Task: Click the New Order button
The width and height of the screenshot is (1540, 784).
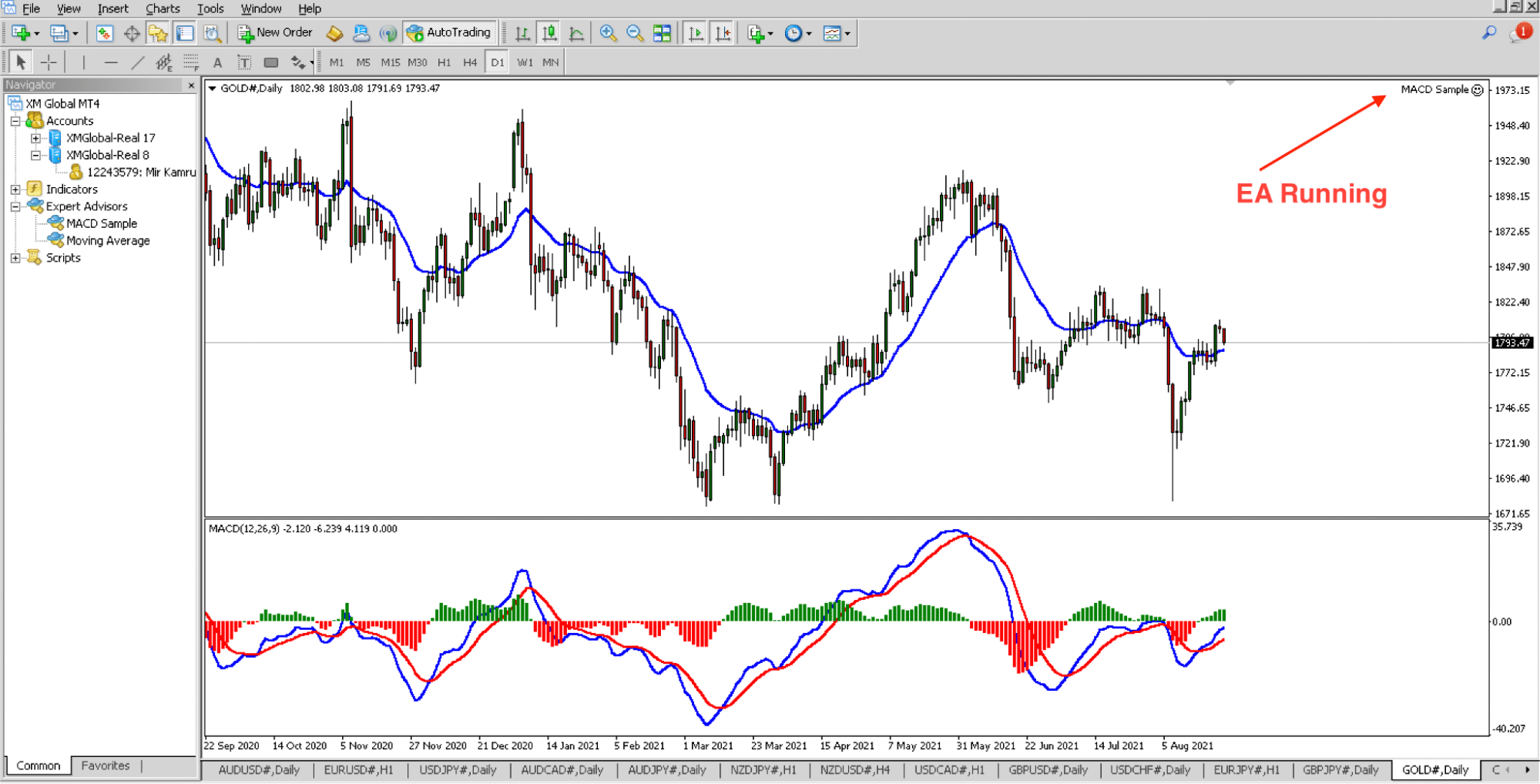Action: (275, 33)
